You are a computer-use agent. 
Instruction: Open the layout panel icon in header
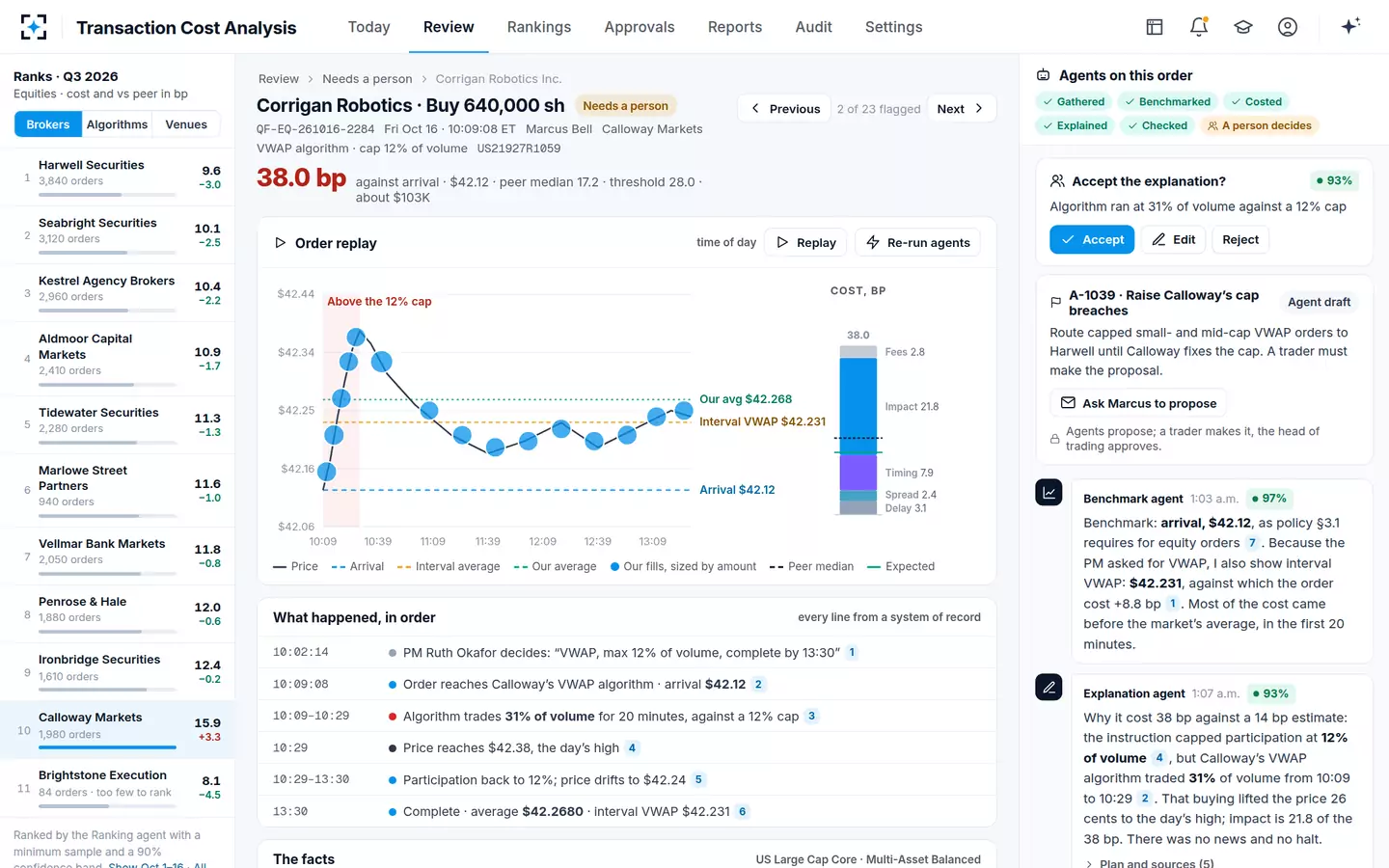coord(1155,27)
